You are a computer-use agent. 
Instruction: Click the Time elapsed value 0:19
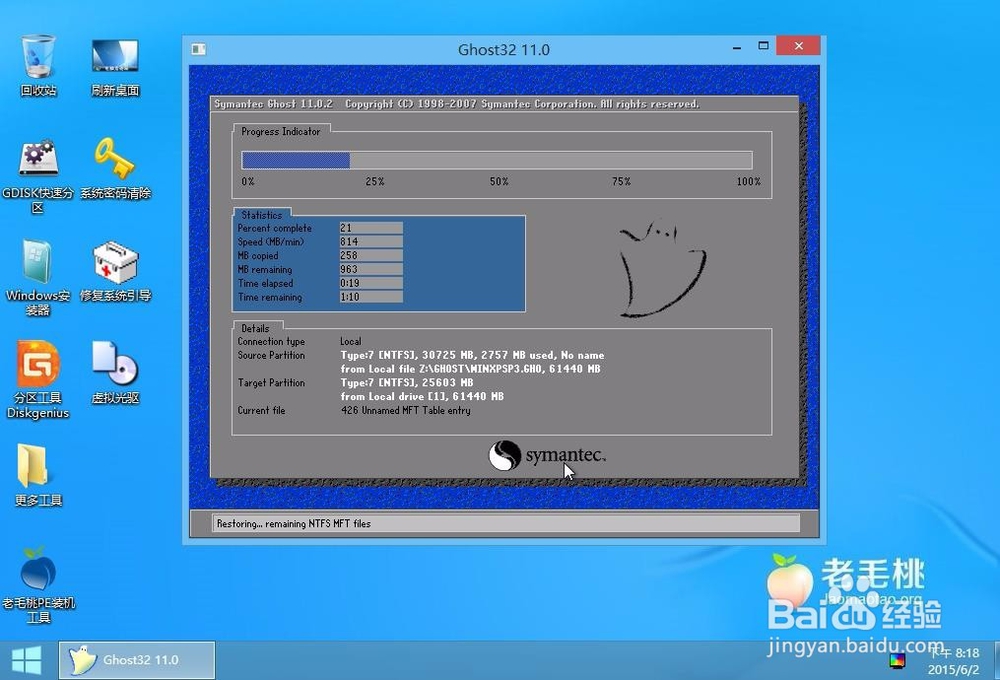click(371, 283)
